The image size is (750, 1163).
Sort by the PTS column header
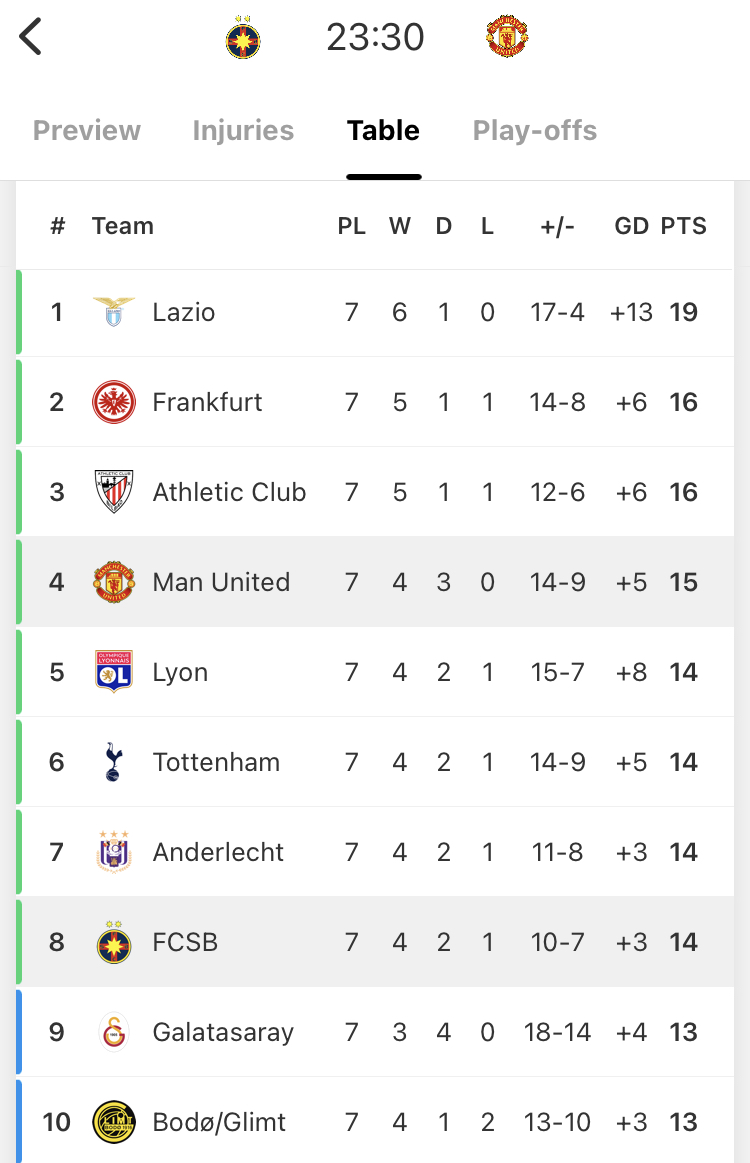point(683,225)
